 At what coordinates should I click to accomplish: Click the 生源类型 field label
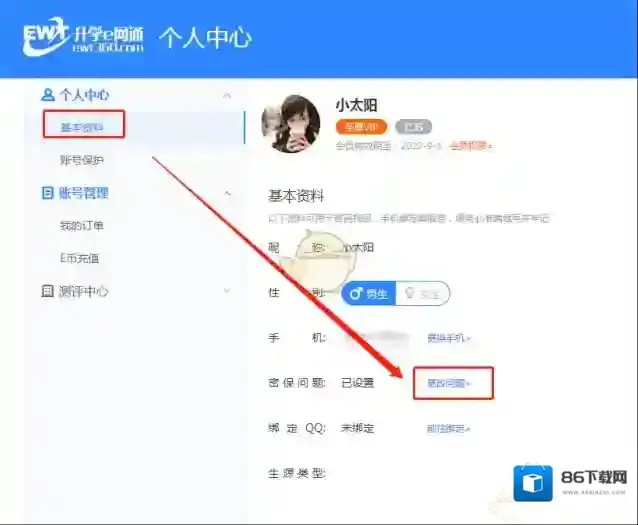tap(297, 473)
